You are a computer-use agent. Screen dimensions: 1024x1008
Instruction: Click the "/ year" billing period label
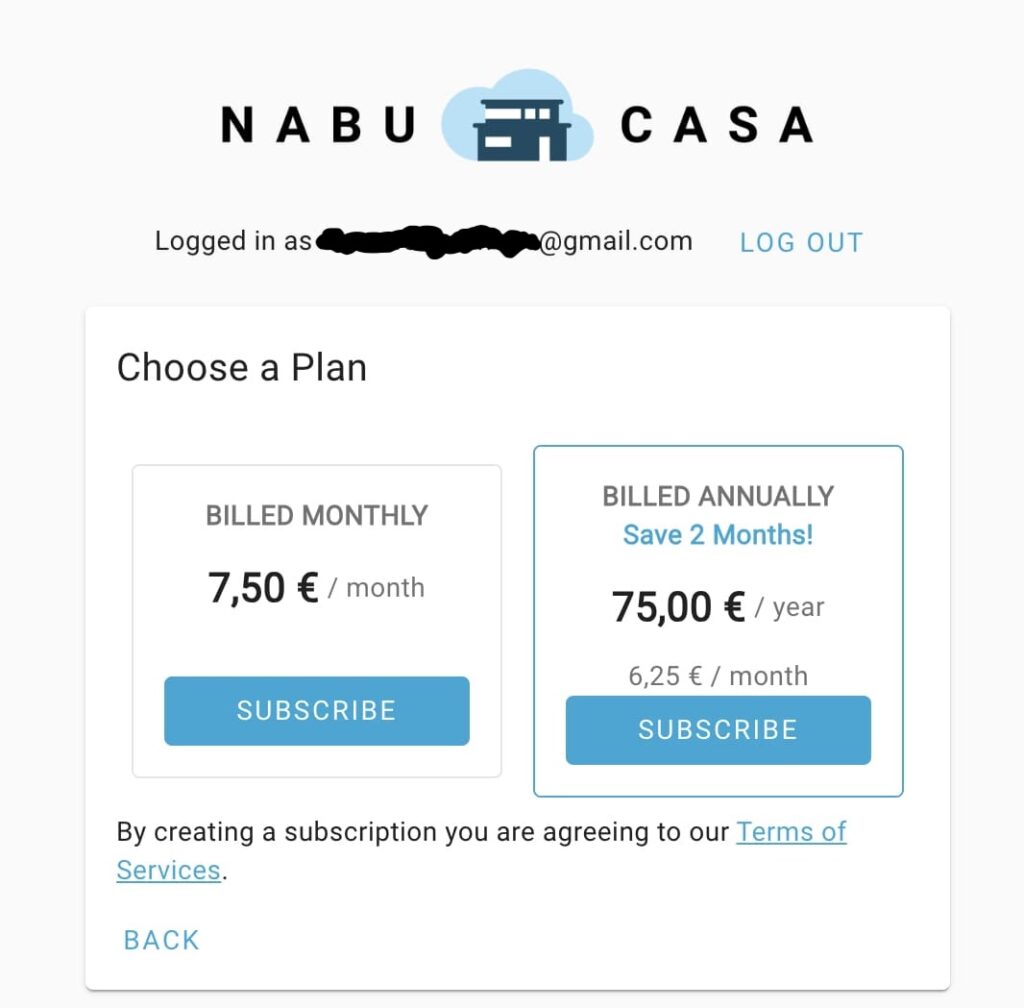[790, 607]
